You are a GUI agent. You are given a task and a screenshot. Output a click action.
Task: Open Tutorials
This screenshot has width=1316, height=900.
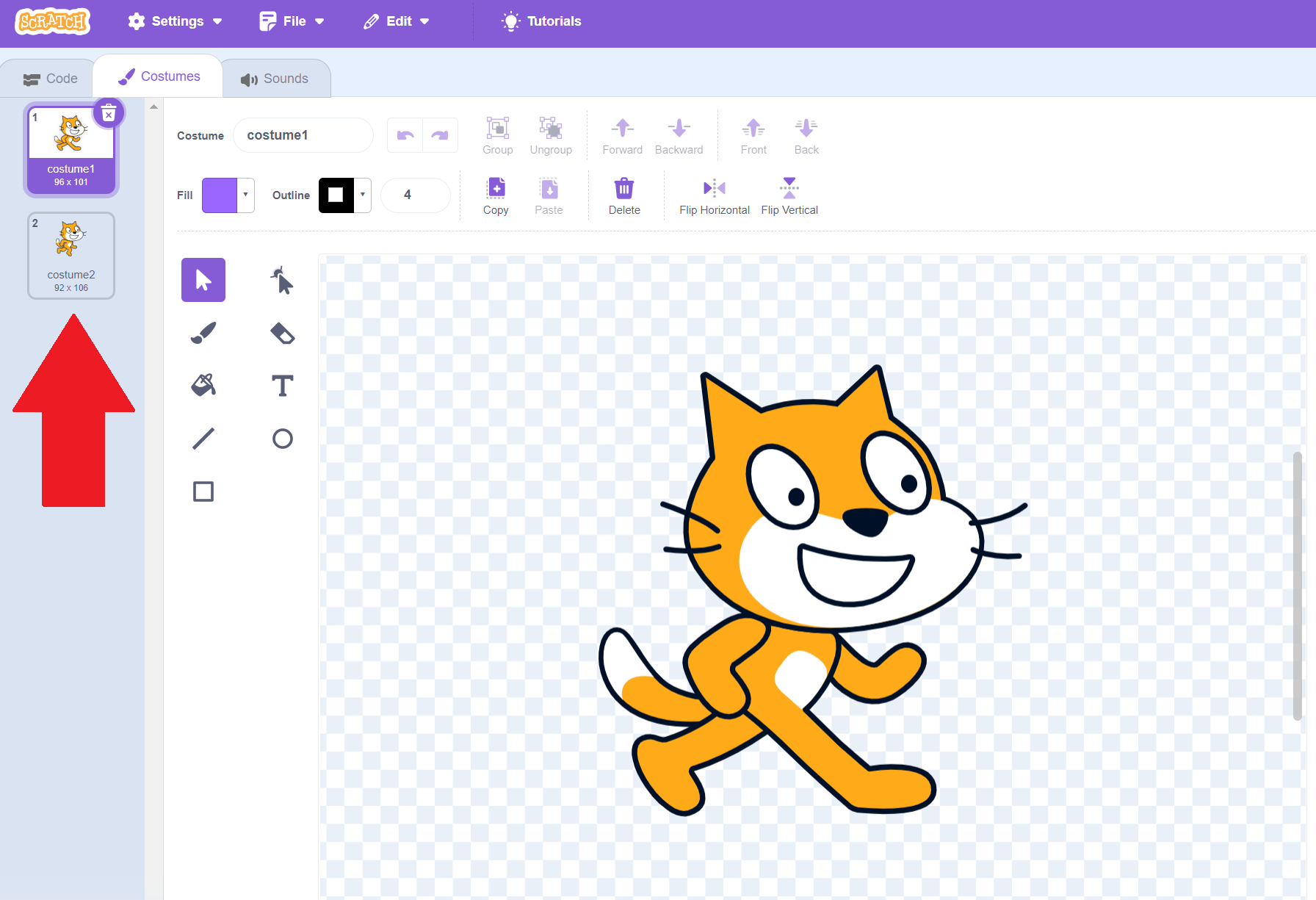(541, 21)
